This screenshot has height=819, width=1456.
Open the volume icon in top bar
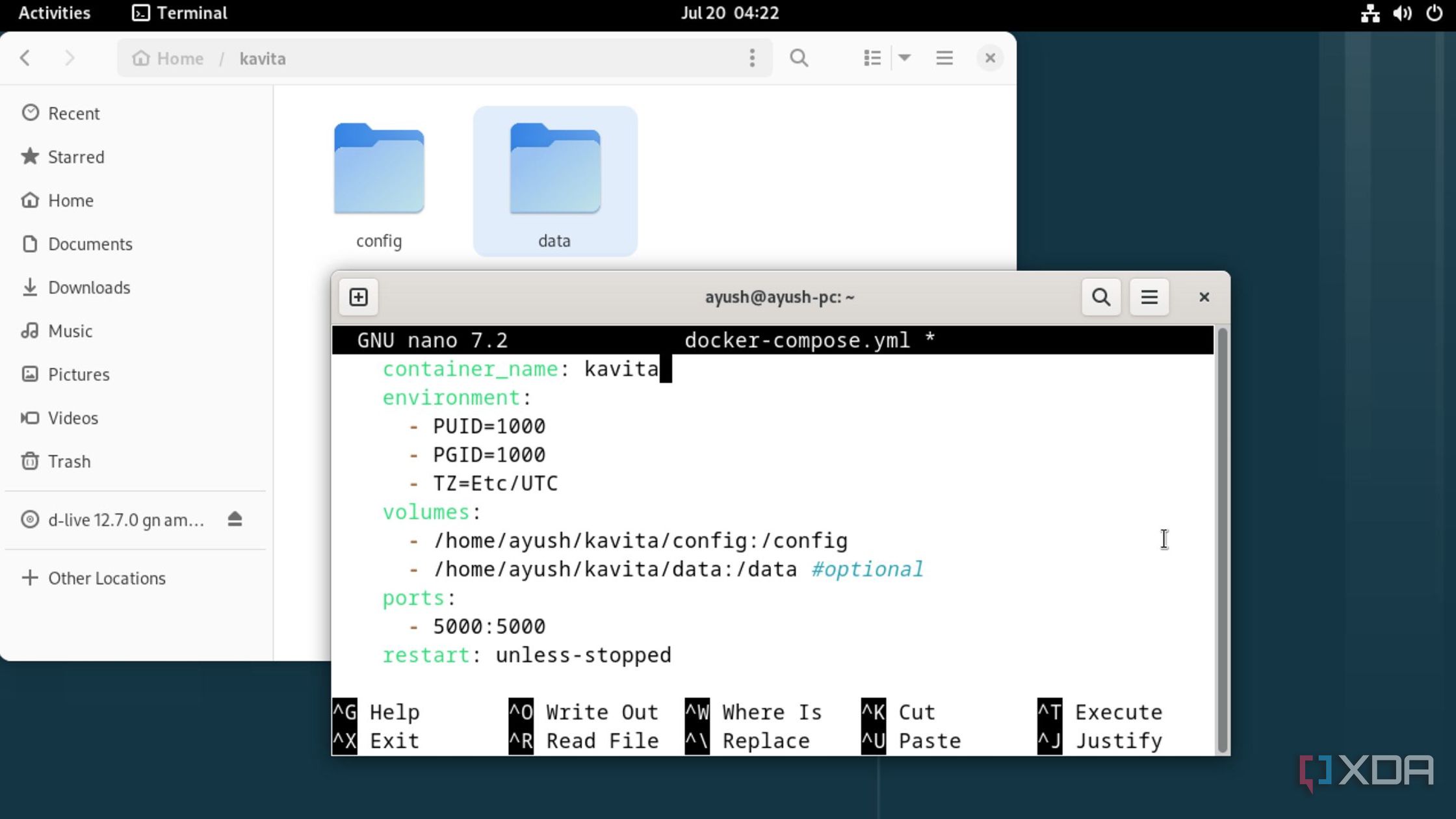(1402, 13)
